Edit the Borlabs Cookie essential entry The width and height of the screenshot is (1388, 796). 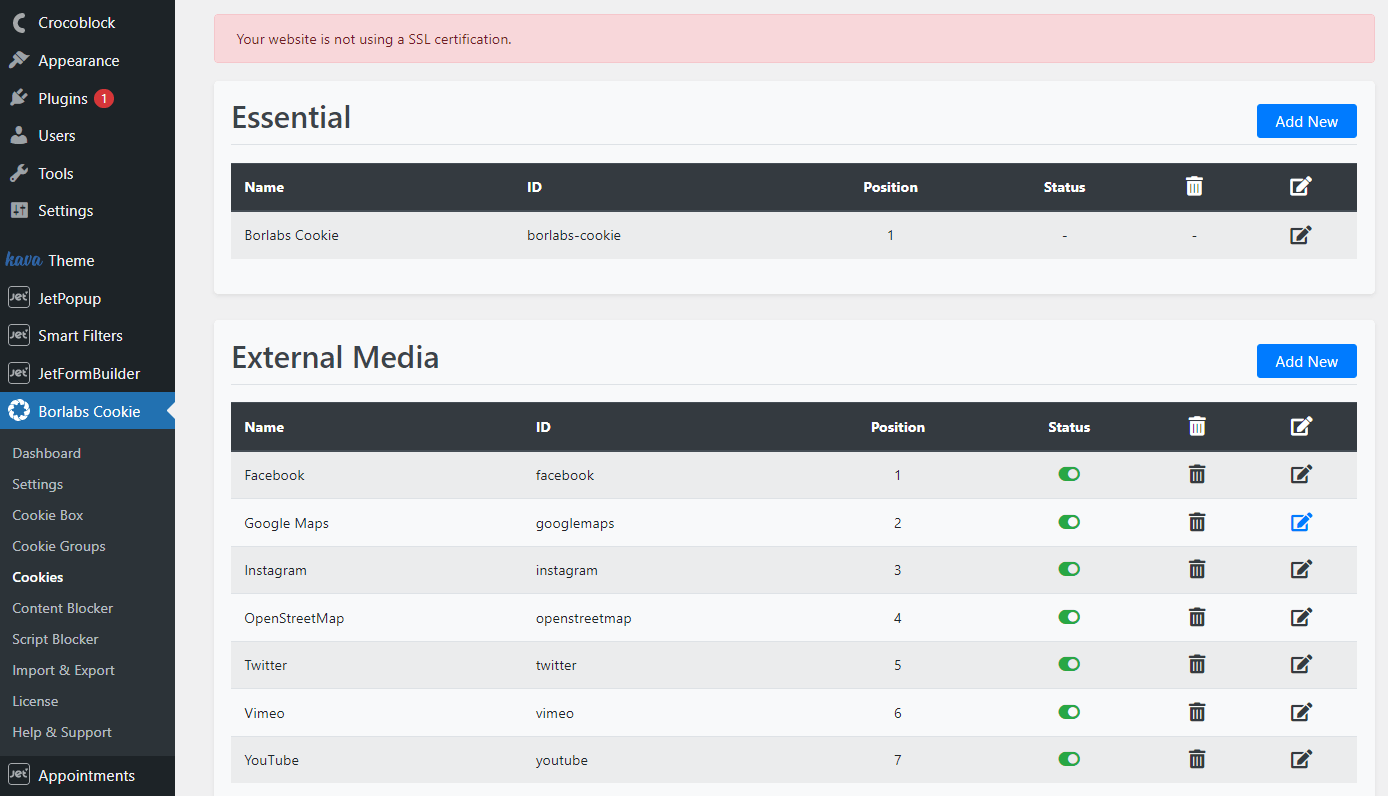pyautogui.click(x=1301, y=235)
